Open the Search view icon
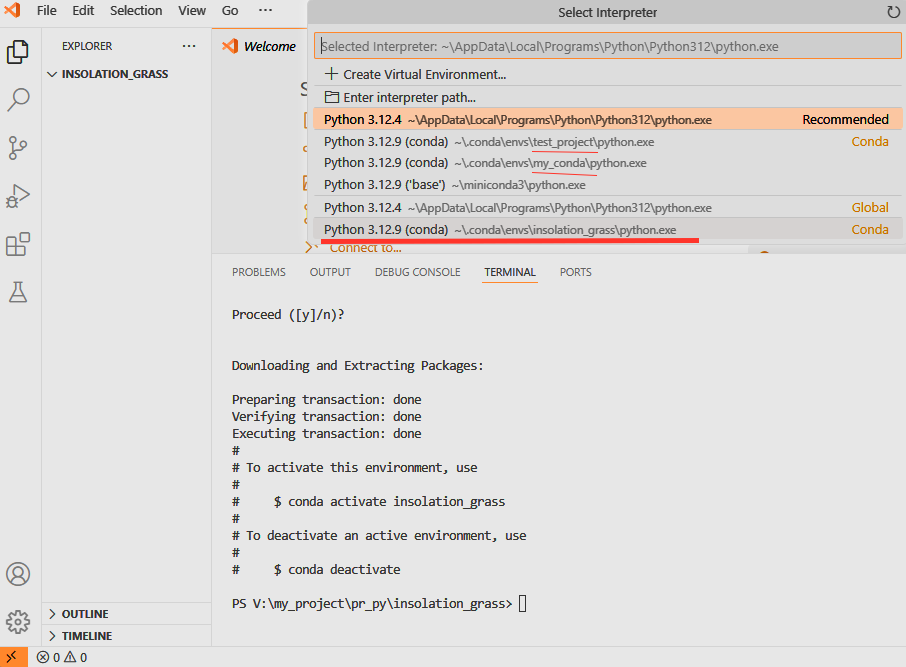The image size is (906, 667). pyautogui.click(x=18, y=100)
